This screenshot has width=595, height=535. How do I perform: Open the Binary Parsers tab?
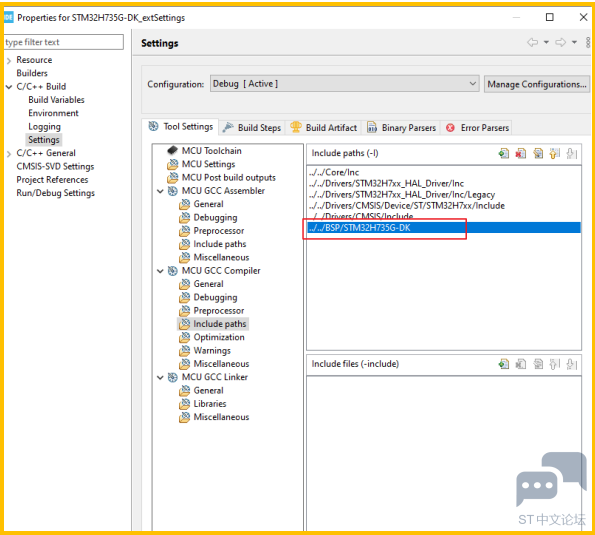coord(402,127)
